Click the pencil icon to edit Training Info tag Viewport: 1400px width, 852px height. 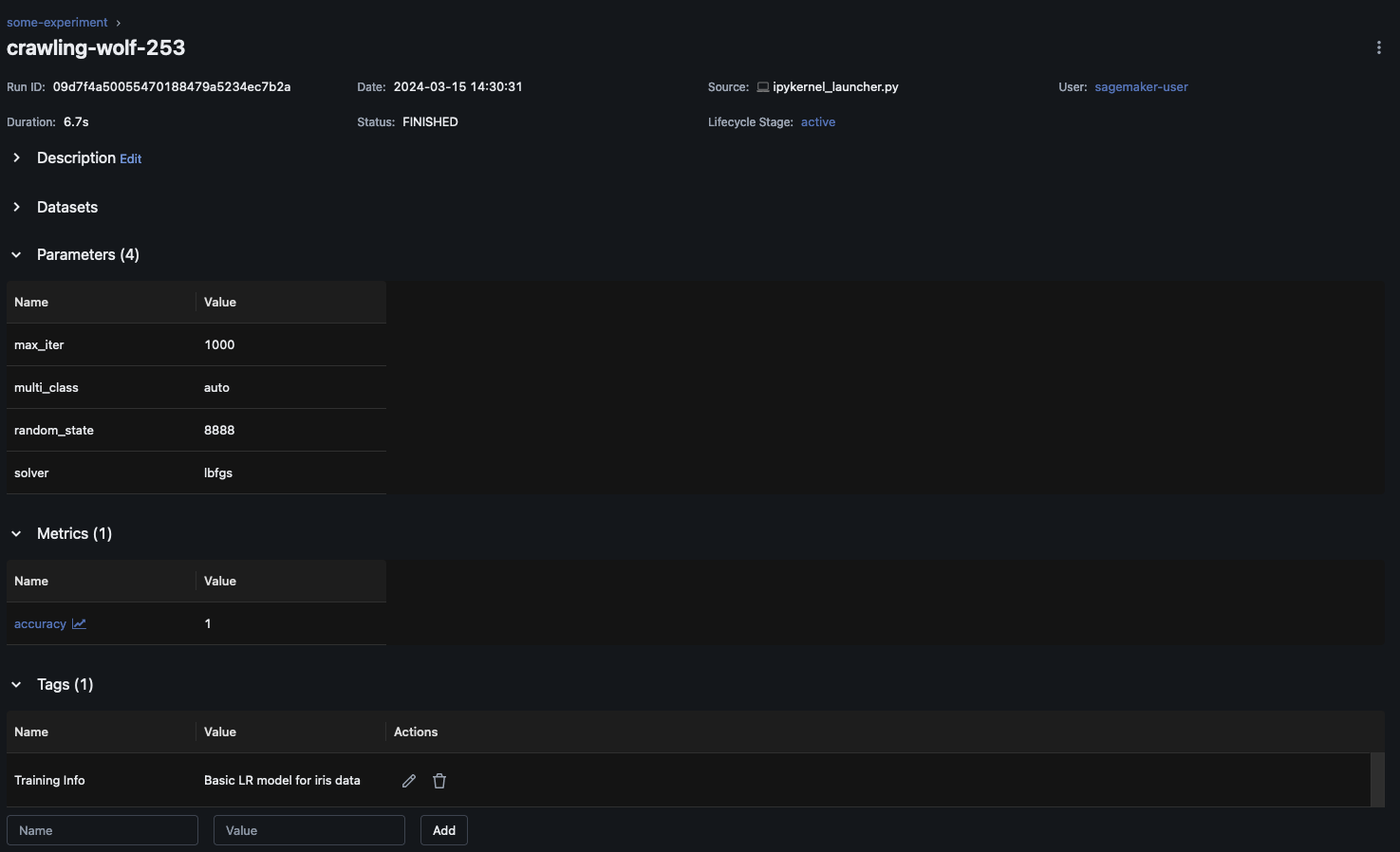point(409,781)
